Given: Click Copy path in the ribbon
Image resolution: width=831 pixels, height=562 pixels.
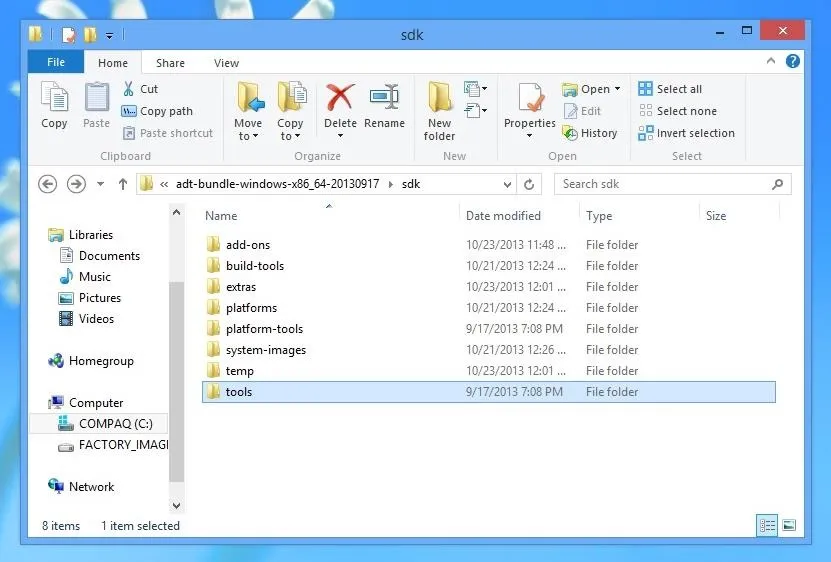Looking at the screenshot, I should (x=157, y=111).
